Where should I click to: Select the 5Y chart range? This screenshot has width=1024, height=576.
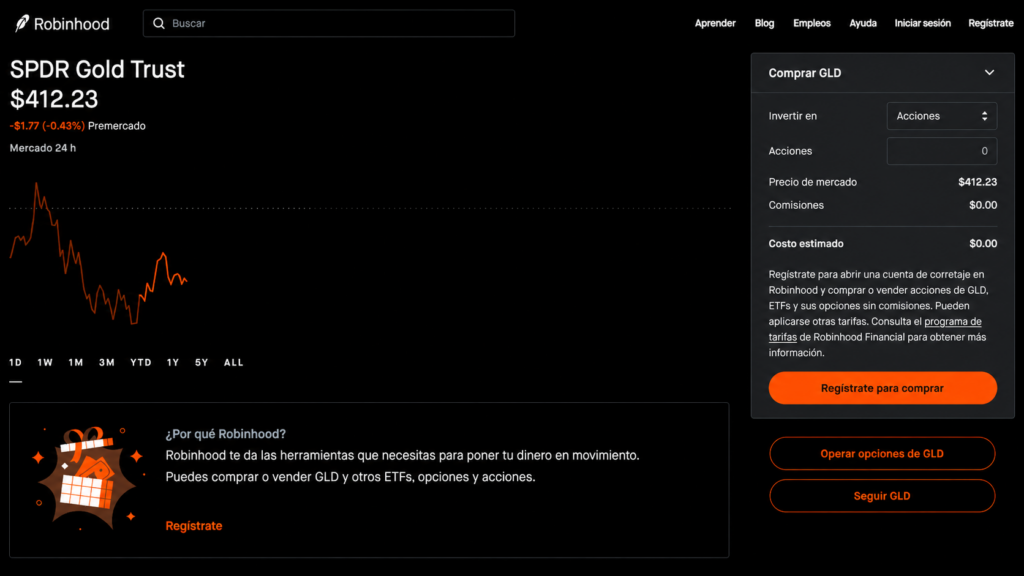click(x=201, y=362)
